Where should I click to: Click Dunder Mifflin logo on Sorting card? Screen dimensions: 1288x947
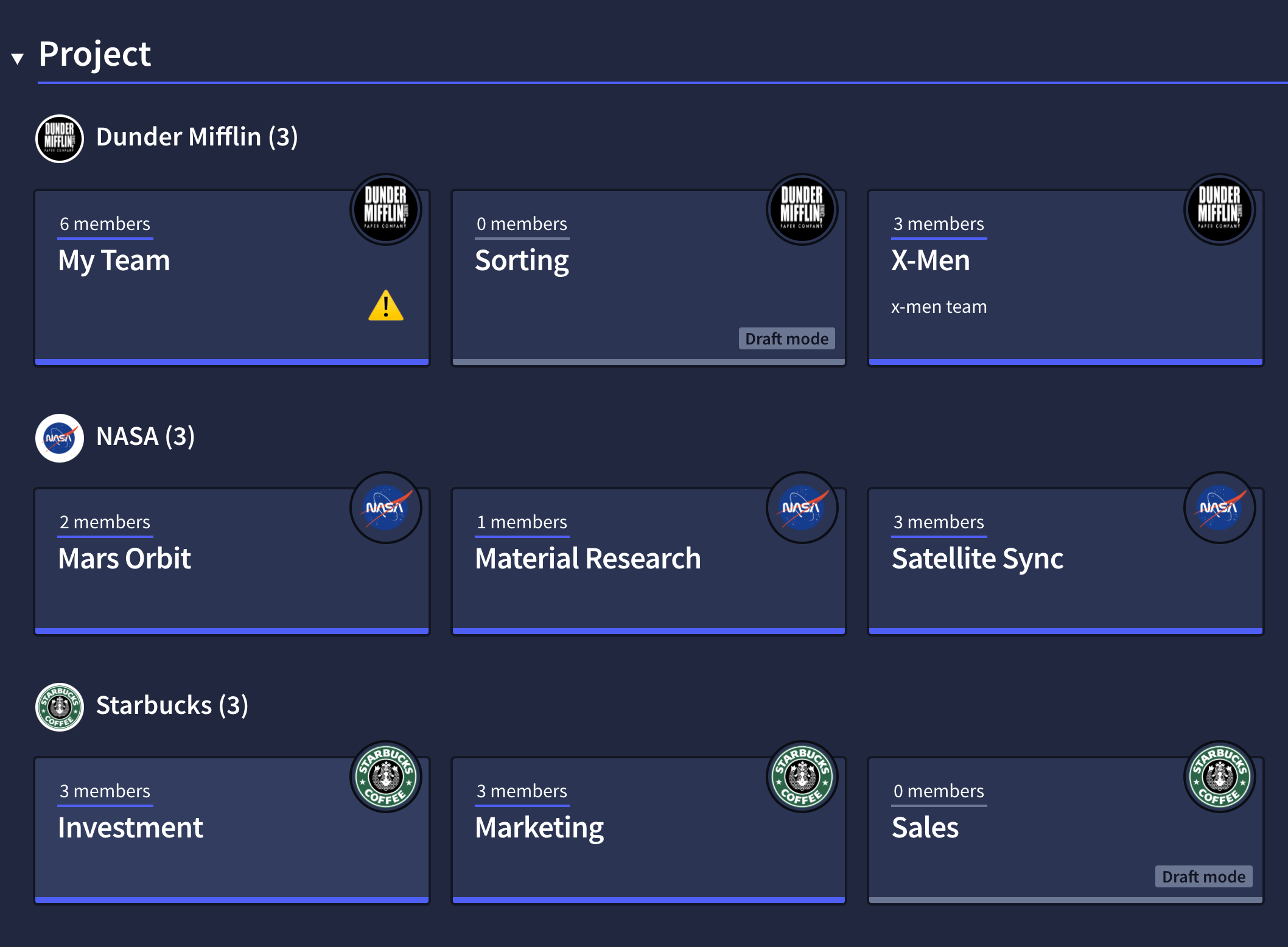(802, 209)
